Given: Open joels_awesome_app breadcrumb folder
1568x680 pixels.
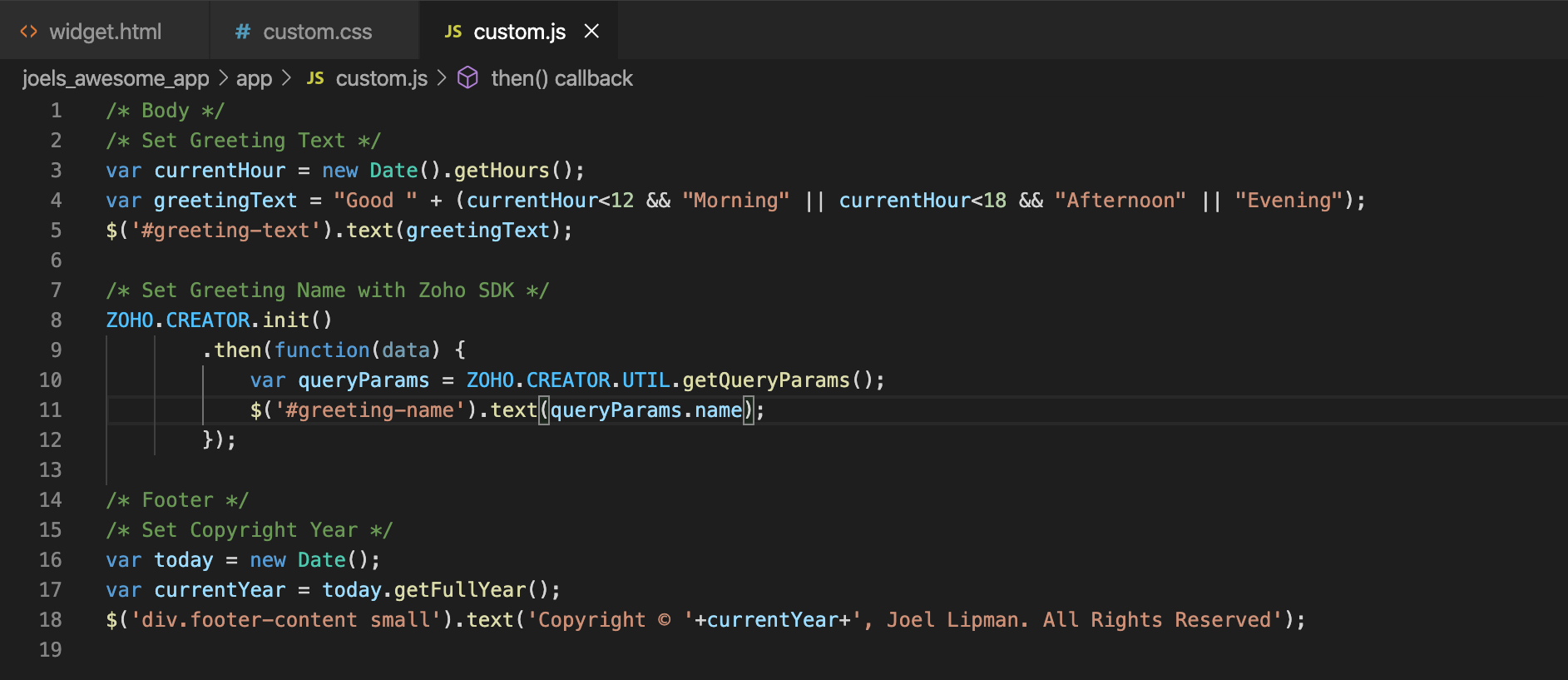Looking at the screenshot, I should tap(116, 78).
